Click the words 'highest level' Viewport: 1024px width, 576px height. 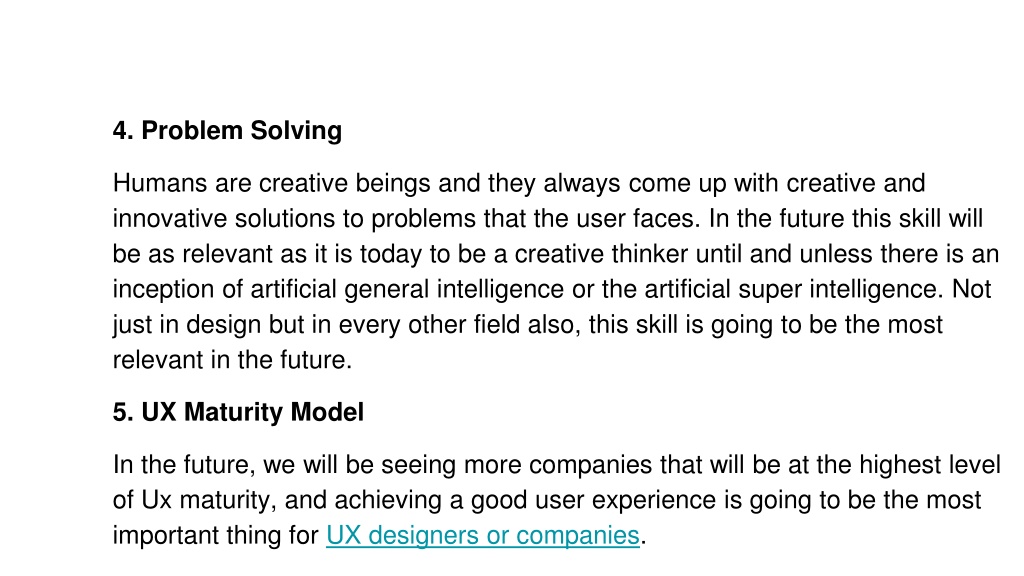930,465
